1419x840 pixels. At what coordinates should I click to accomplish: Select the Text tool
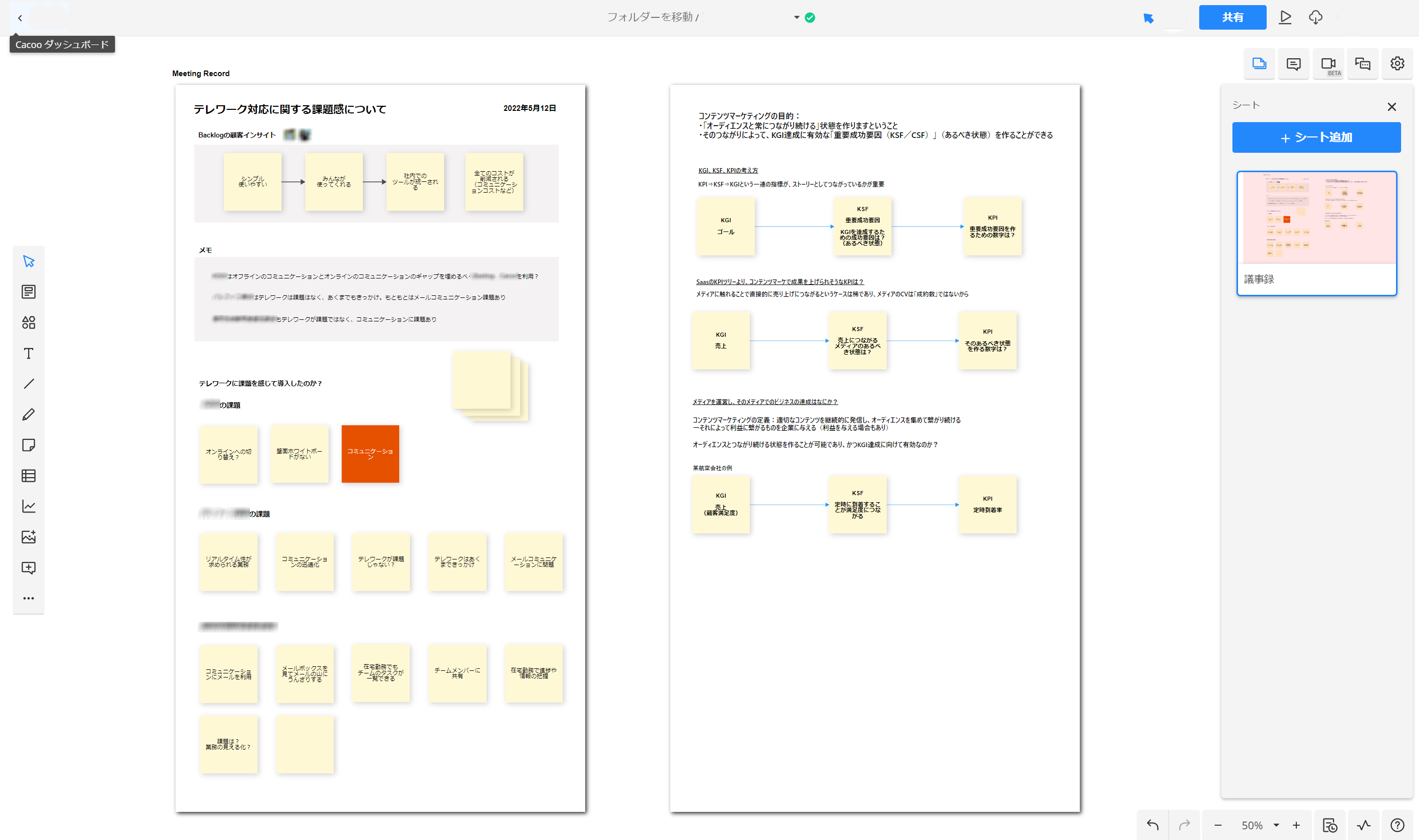click(29, 353)
